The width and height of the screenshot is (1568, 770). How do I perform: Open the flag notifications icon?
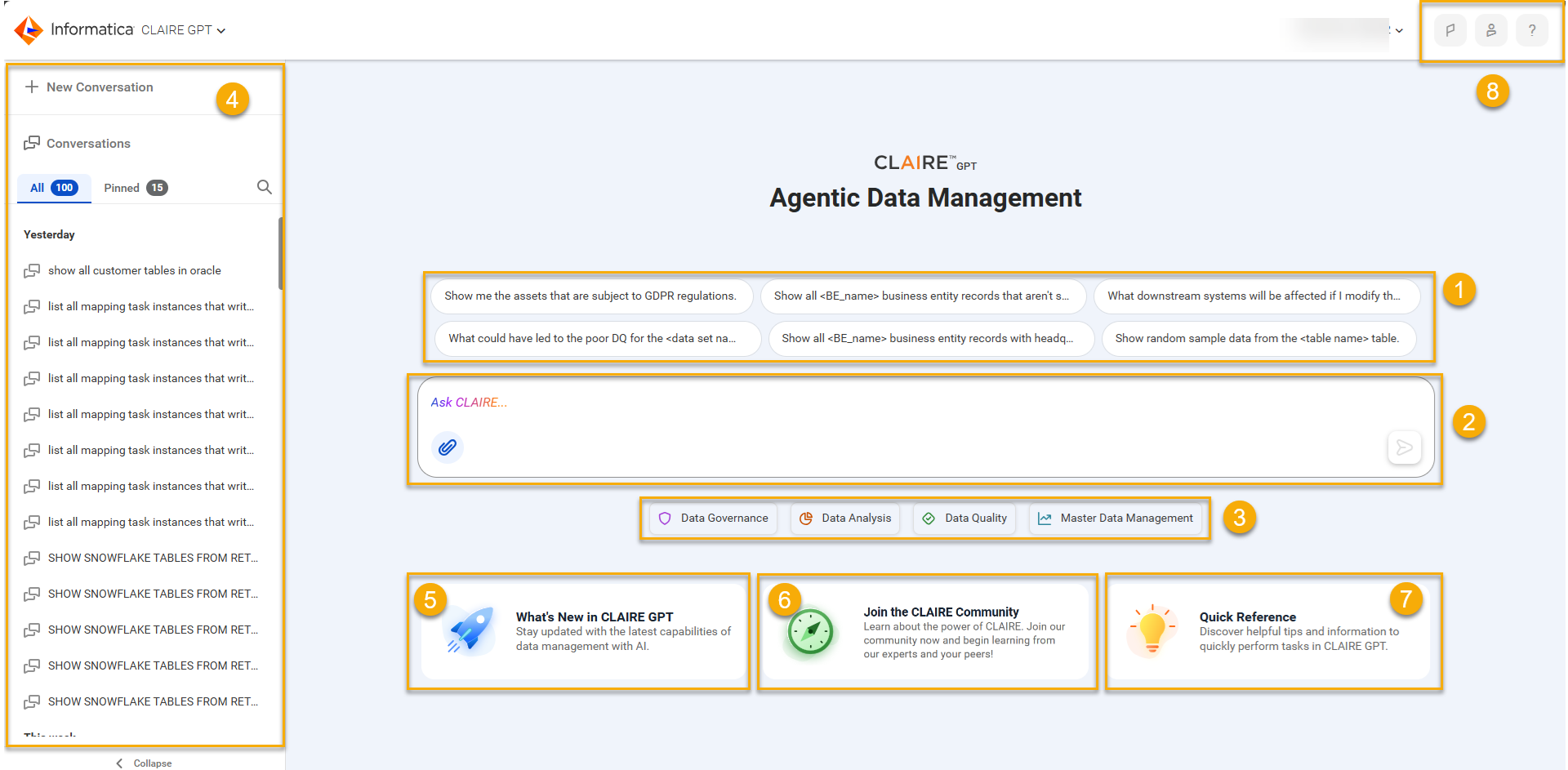click(1450, 30)
